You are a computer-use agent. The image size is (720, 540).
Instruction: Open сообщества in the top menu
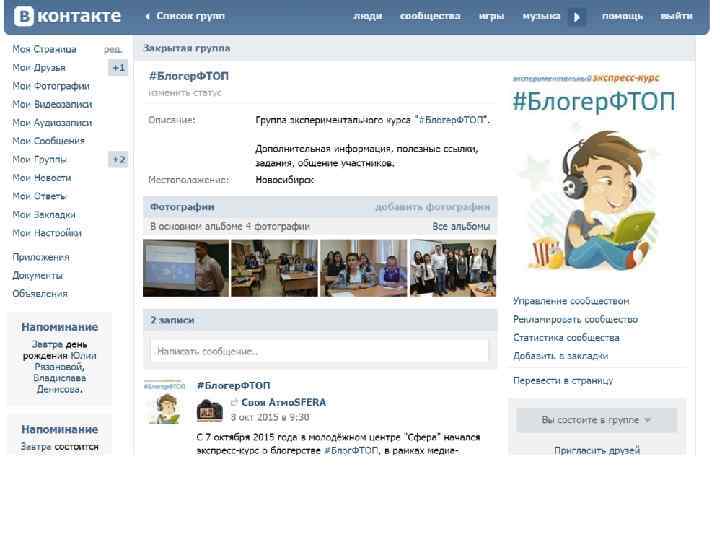430,16
